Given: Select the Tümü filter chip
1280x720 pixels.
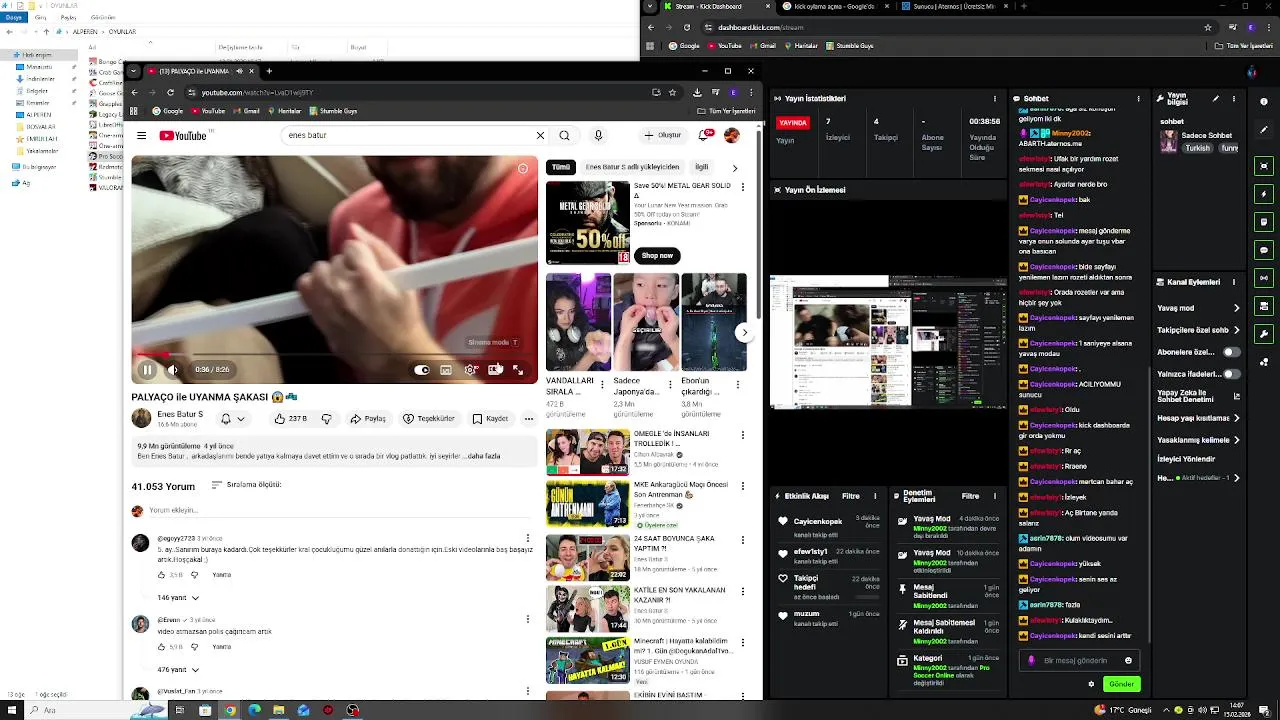Looking at the screenshot, I should click(x=561, y=167).
